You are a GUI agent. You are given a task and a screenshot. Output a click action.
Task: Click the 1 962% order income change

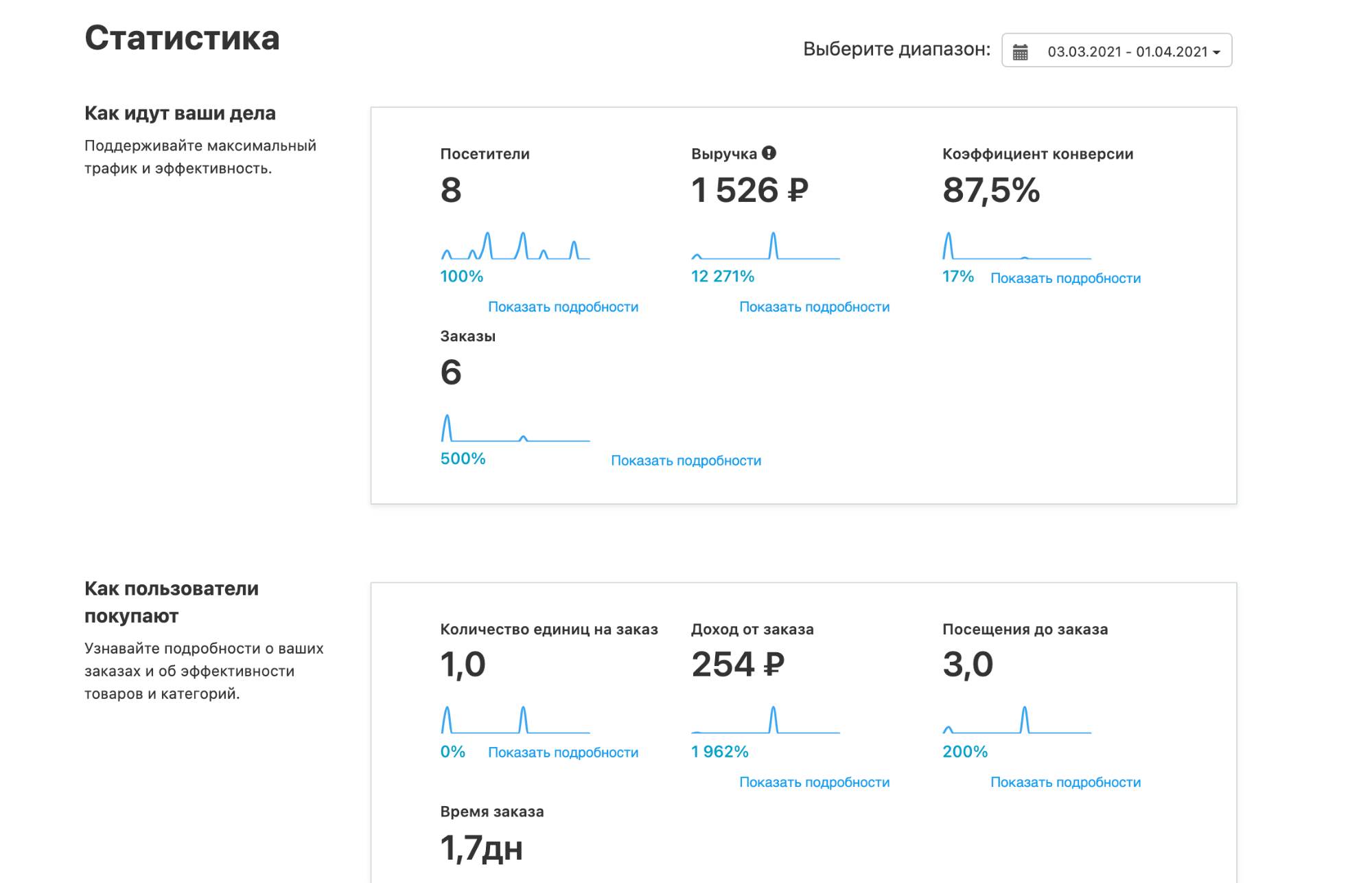pyautogui.click(x=720, y=752)
